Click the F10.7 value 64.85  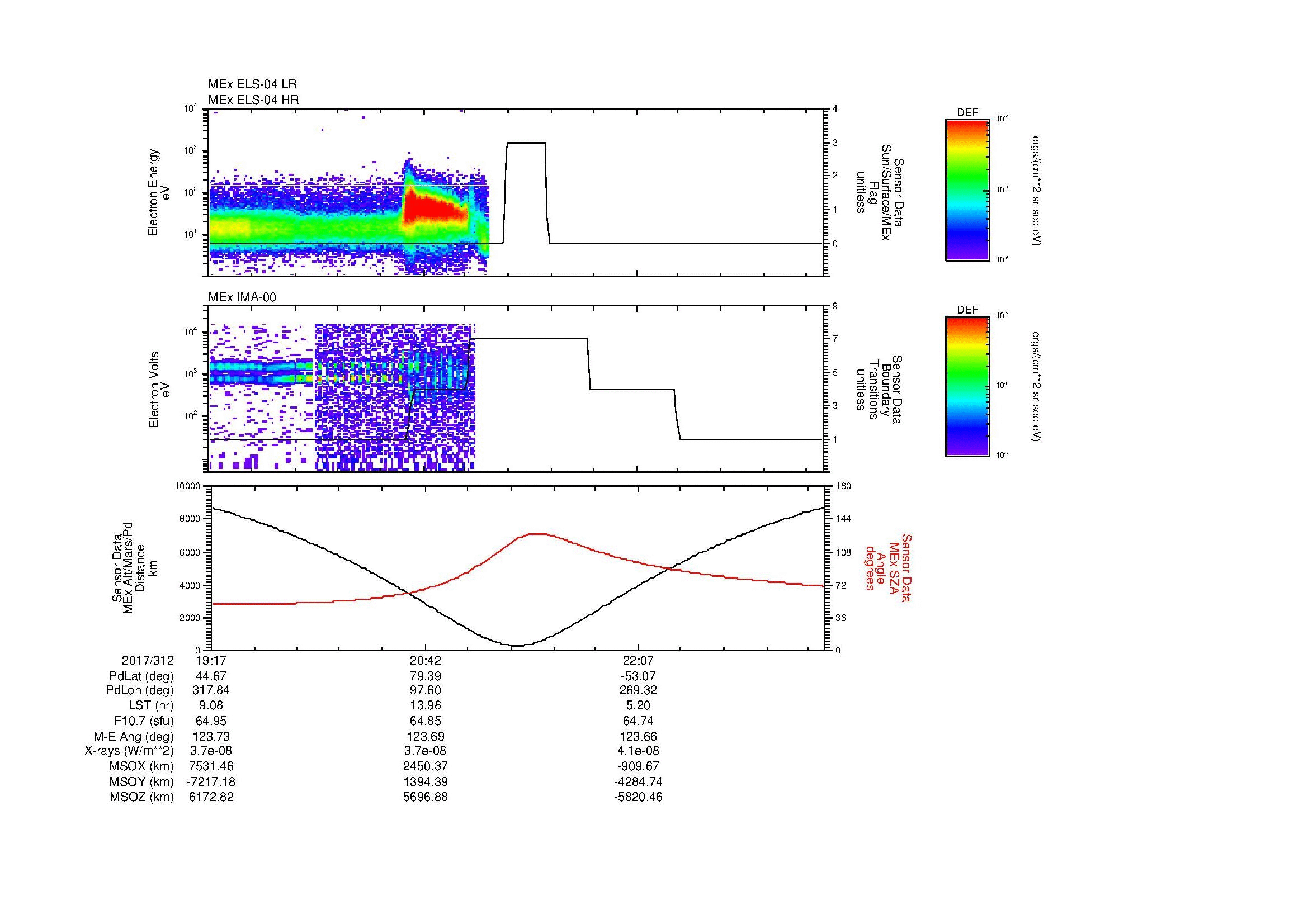425,721
